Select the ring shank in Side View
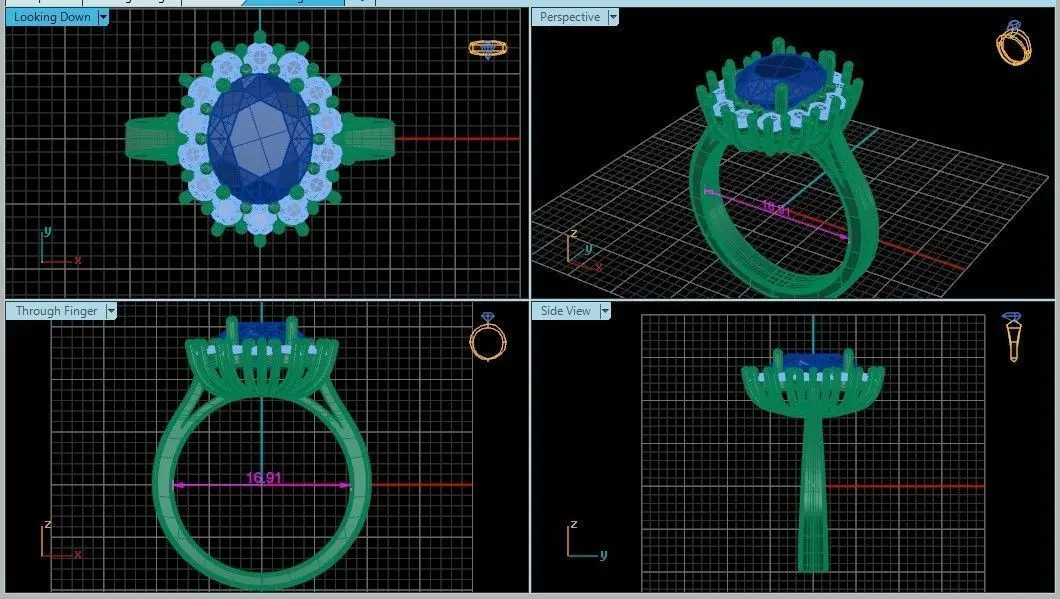This screenshot has width=1060, height=599. tap(813, 494)
